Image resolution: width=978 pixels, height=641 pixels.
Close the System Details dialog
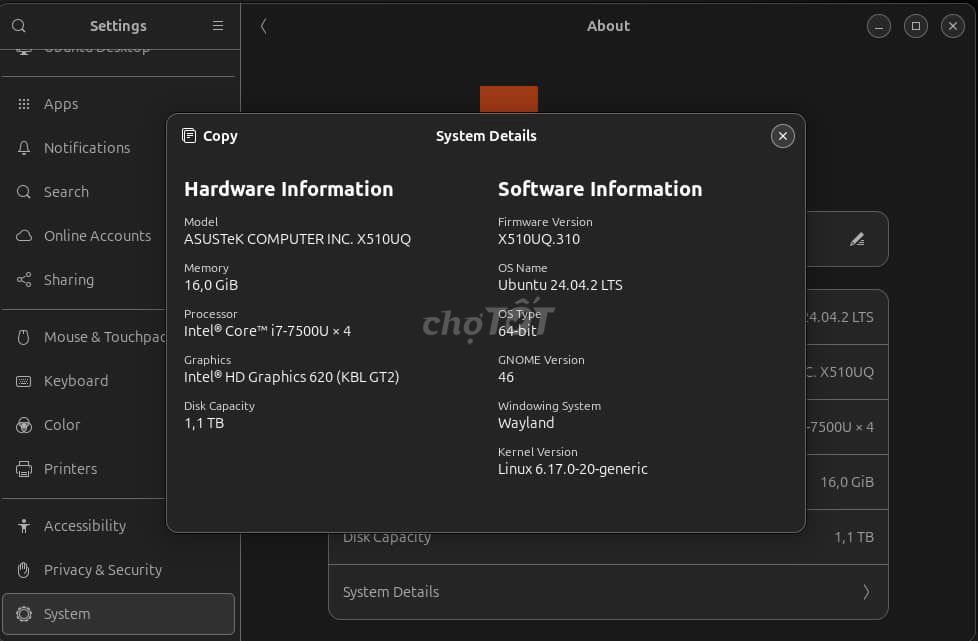click(x=783, y=136)
